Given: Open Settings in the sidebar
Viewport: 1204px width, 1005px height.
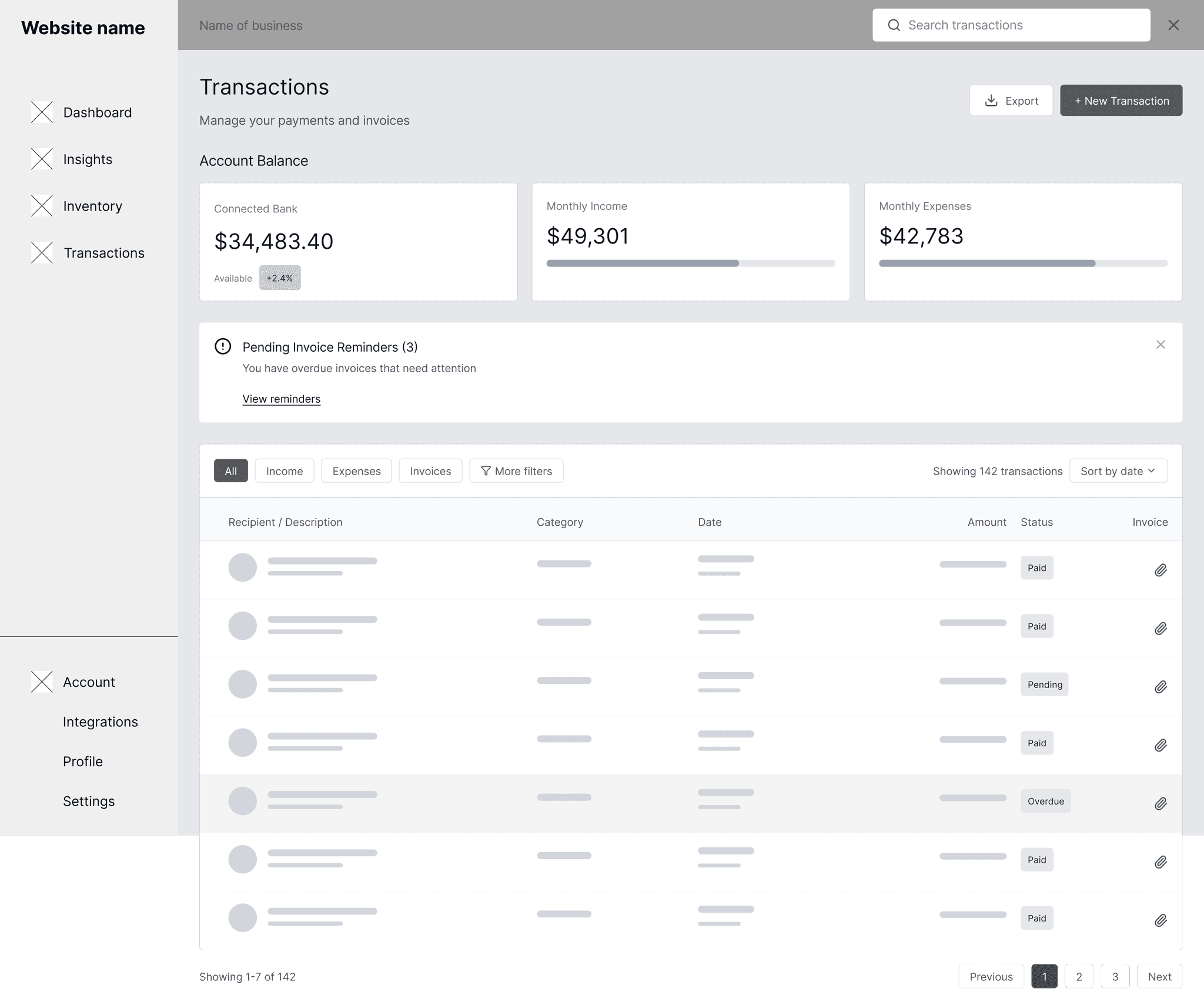Looking at the screenshot, I should point(89,802).
